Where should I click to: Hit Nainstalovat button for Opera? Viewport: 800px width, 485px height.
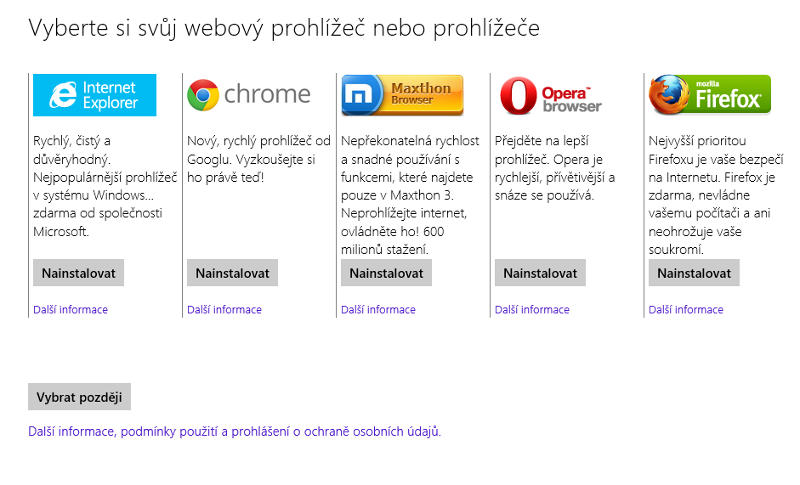tap(540, 273)
